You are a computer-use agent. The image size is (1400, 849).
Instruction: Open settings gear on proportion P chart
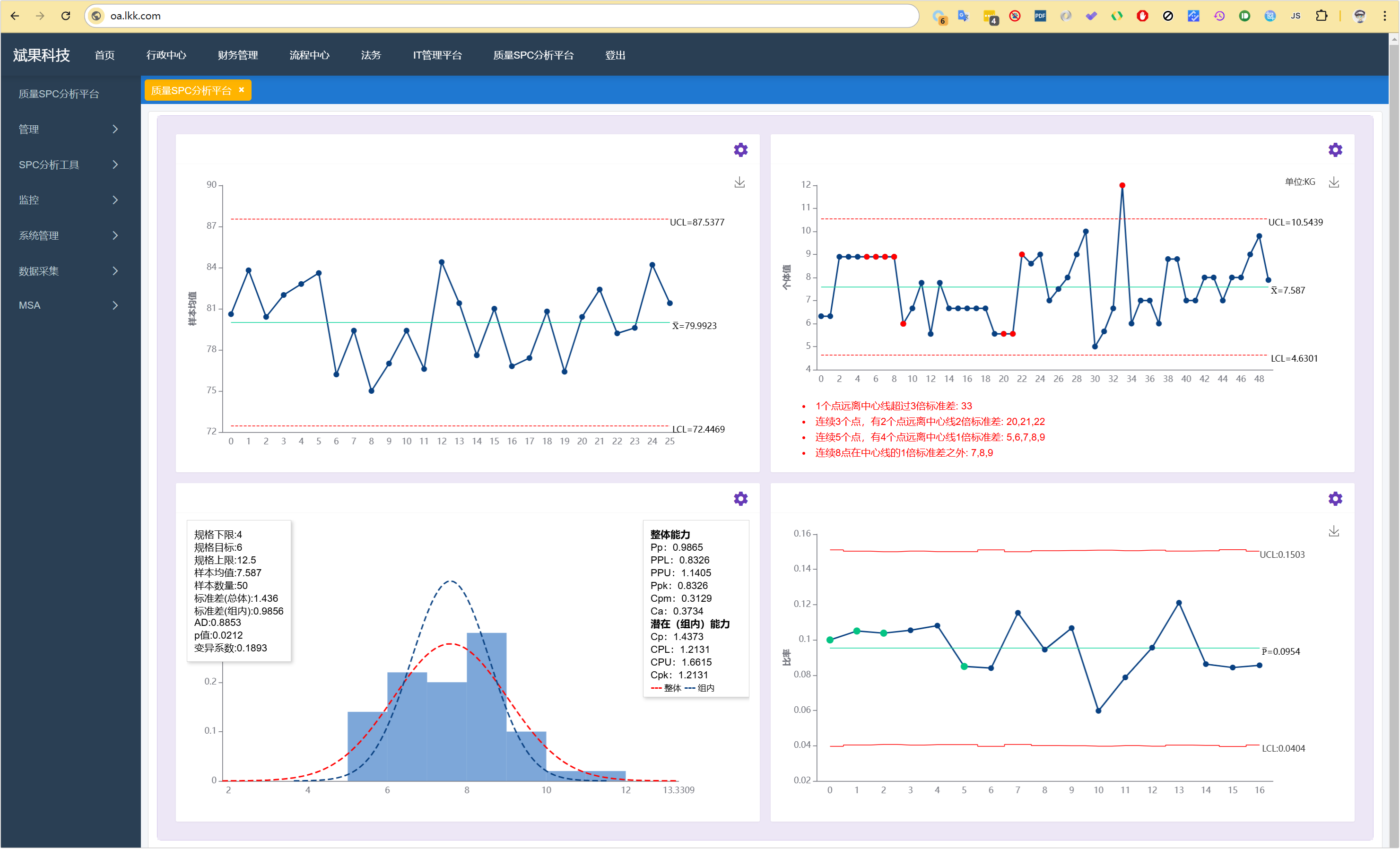click(1335, 499)
